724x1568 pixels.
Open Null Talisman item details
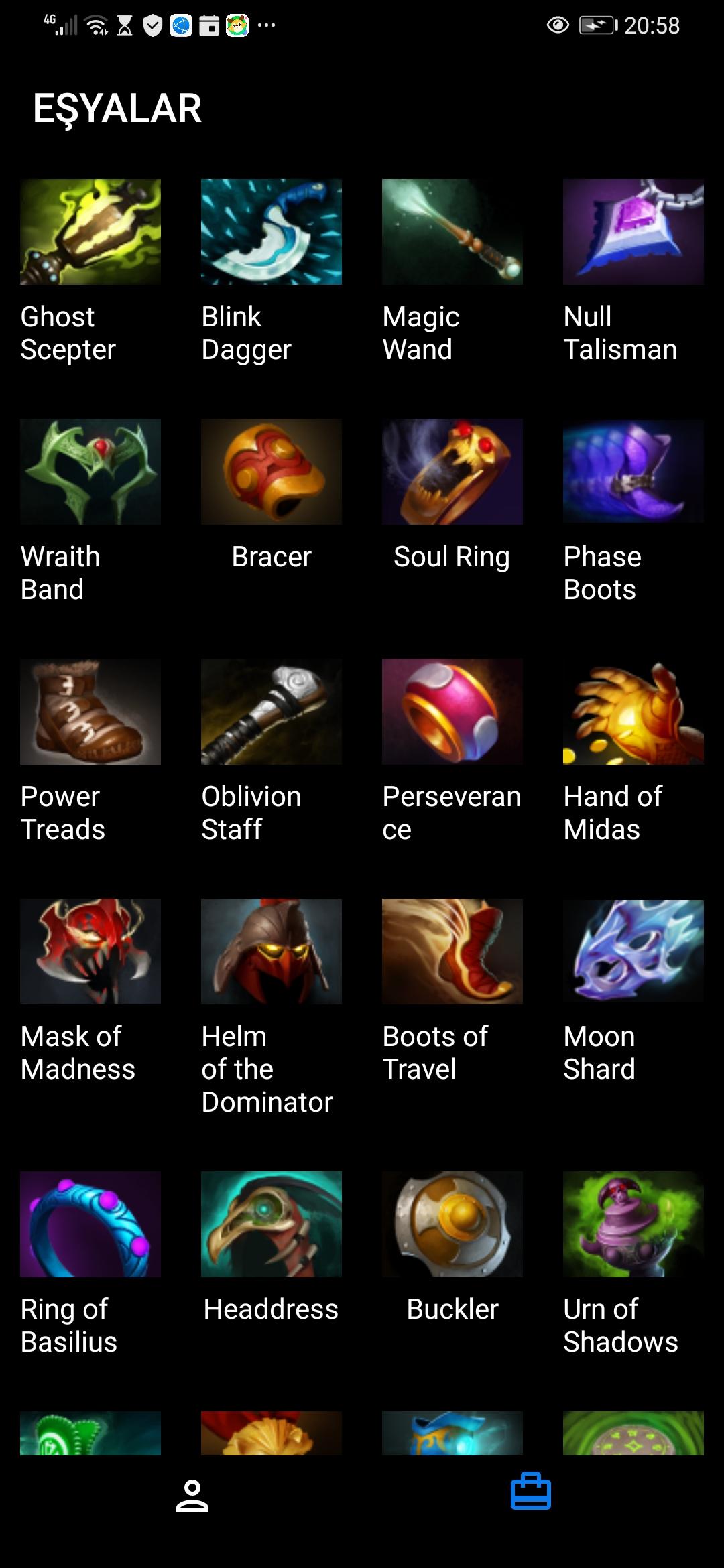(x=633, y=232)
